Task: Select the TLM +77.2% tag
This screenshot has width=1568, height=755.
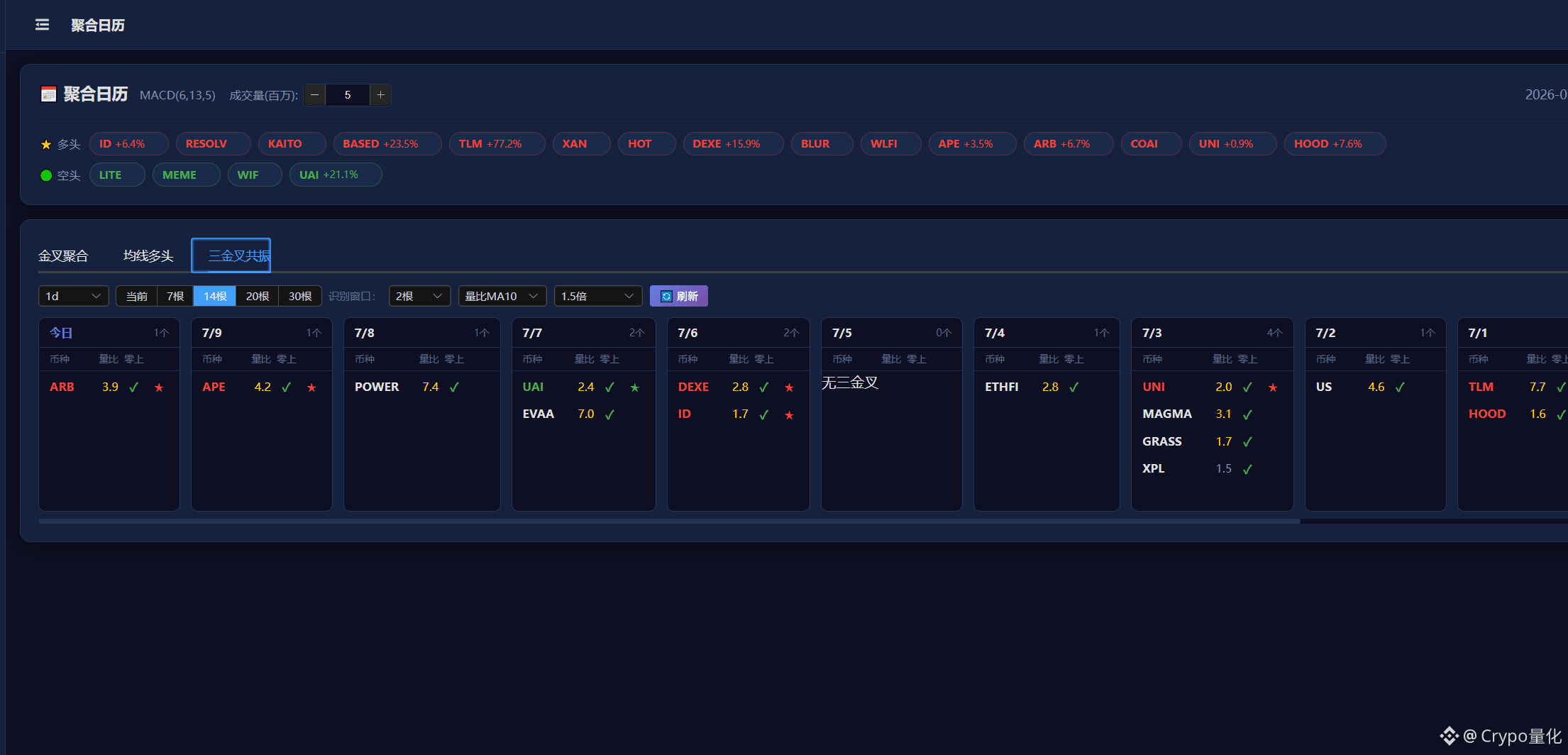Action: [497, 144]
